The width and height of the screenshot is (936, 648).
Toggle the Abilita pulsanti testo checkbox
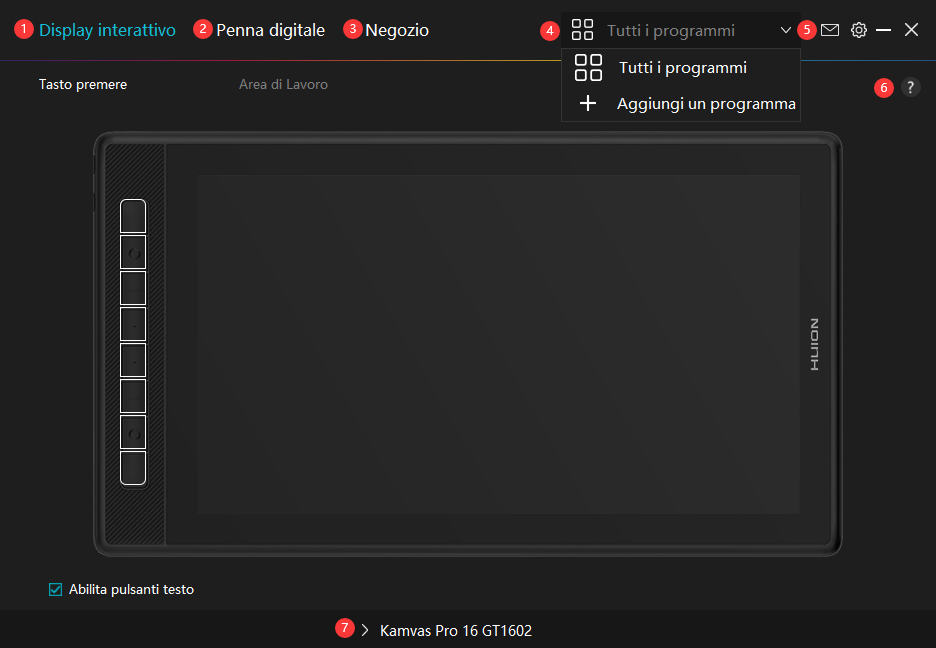[56, 589]
